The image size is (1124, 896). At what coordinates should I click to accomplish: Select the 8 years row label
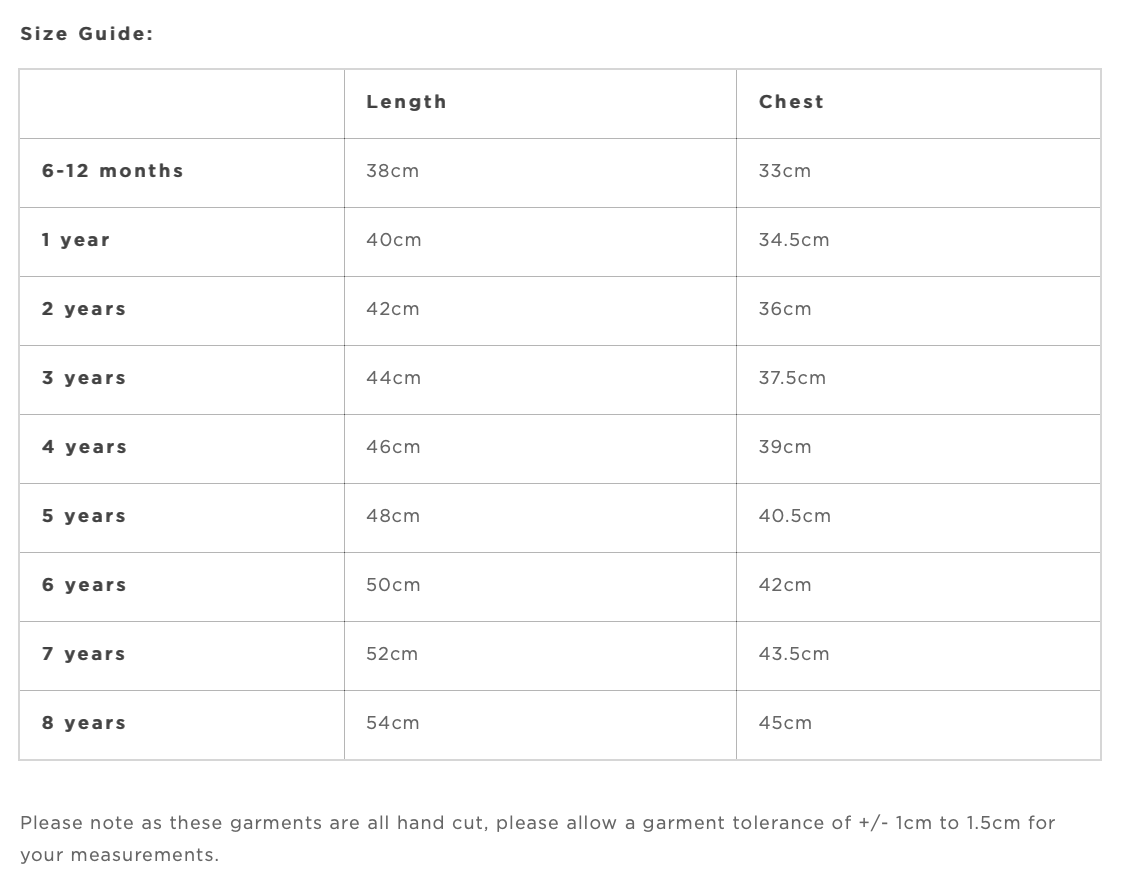(84, 723)
